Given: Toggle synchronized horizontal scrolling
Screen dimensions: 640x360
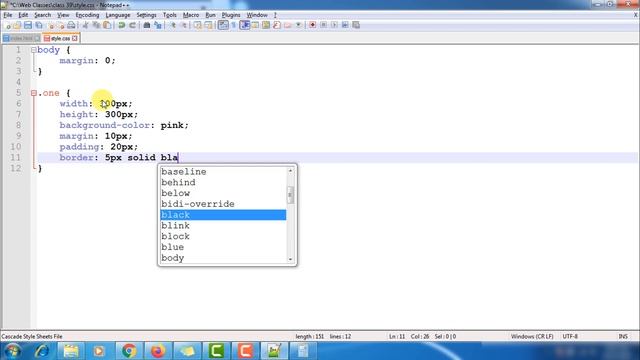Looking at the screenshot, I should [208, 25].
